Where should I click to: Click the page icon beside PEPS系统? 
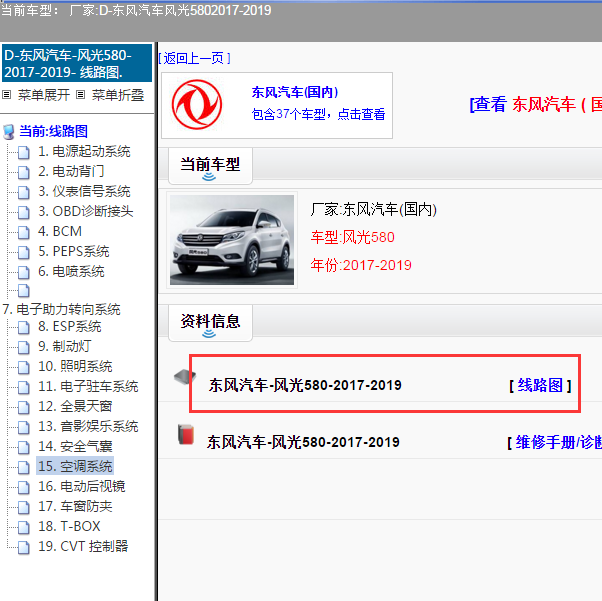(23, 252)
